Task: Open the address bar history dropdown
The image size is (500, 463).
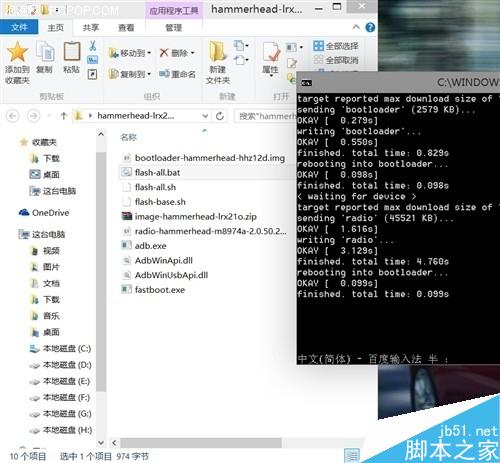Action: 205,116
